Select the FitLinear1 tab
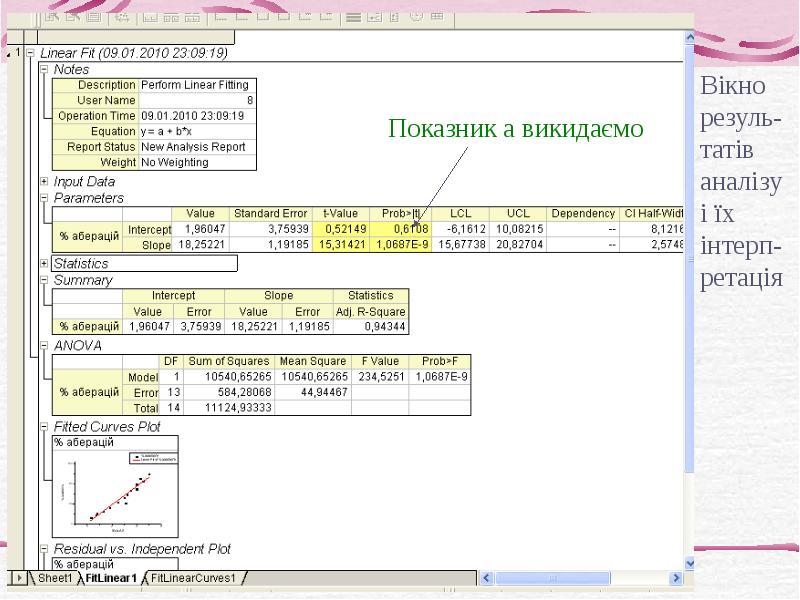800x600 pixels. pos(109,578)
